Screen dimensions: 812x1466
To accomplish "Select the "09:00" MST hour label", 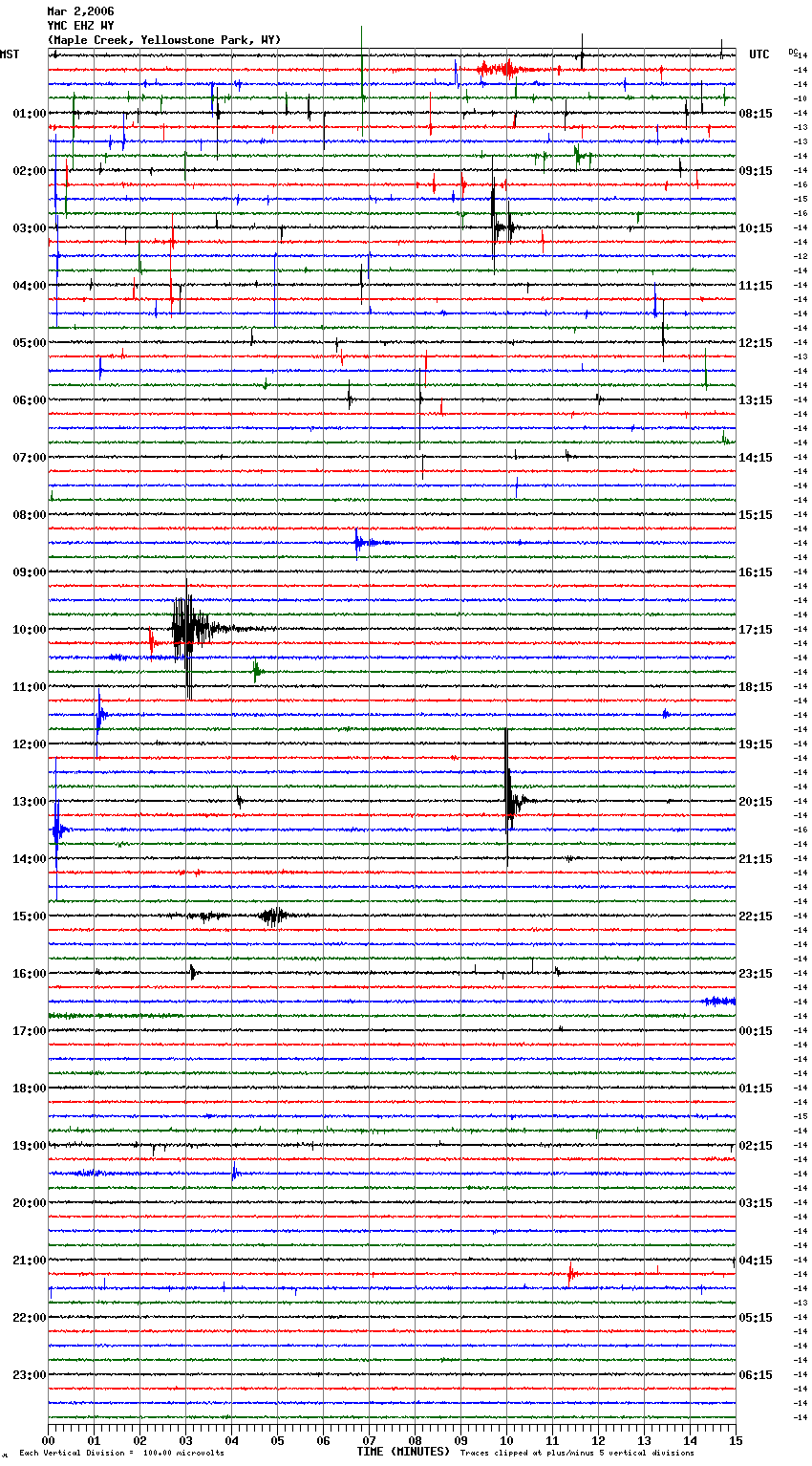I will click(30, 572).
